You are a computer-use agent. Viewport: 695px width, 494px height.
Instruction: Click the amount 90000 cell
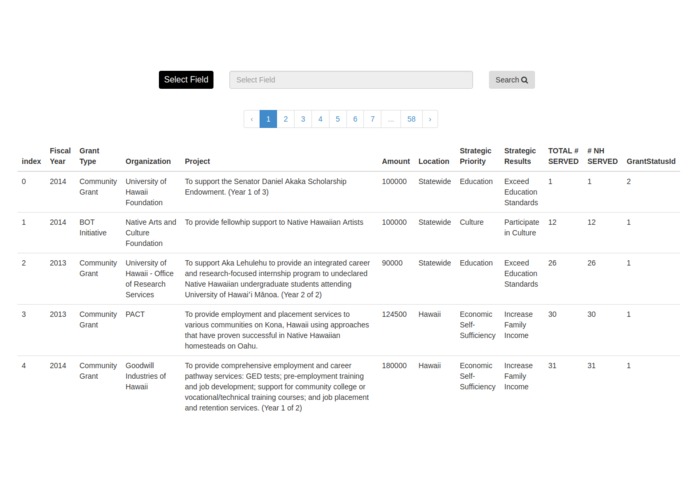392,263
